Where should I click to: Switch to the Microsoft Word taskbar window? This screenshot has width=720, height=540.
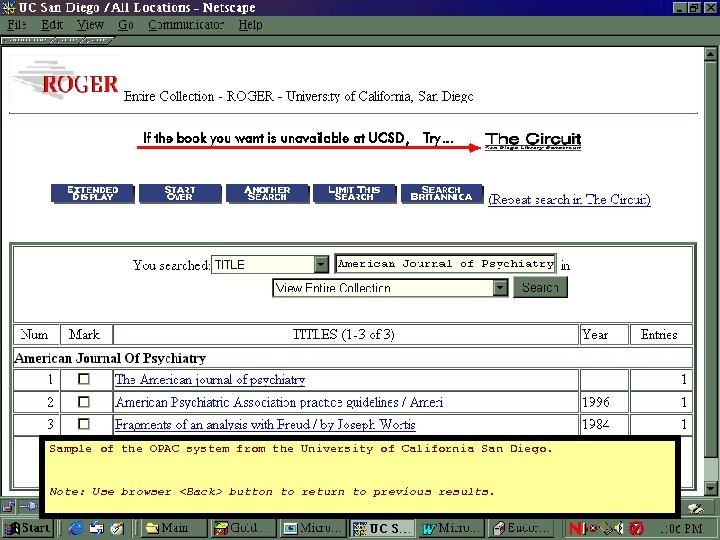point(451,528)
